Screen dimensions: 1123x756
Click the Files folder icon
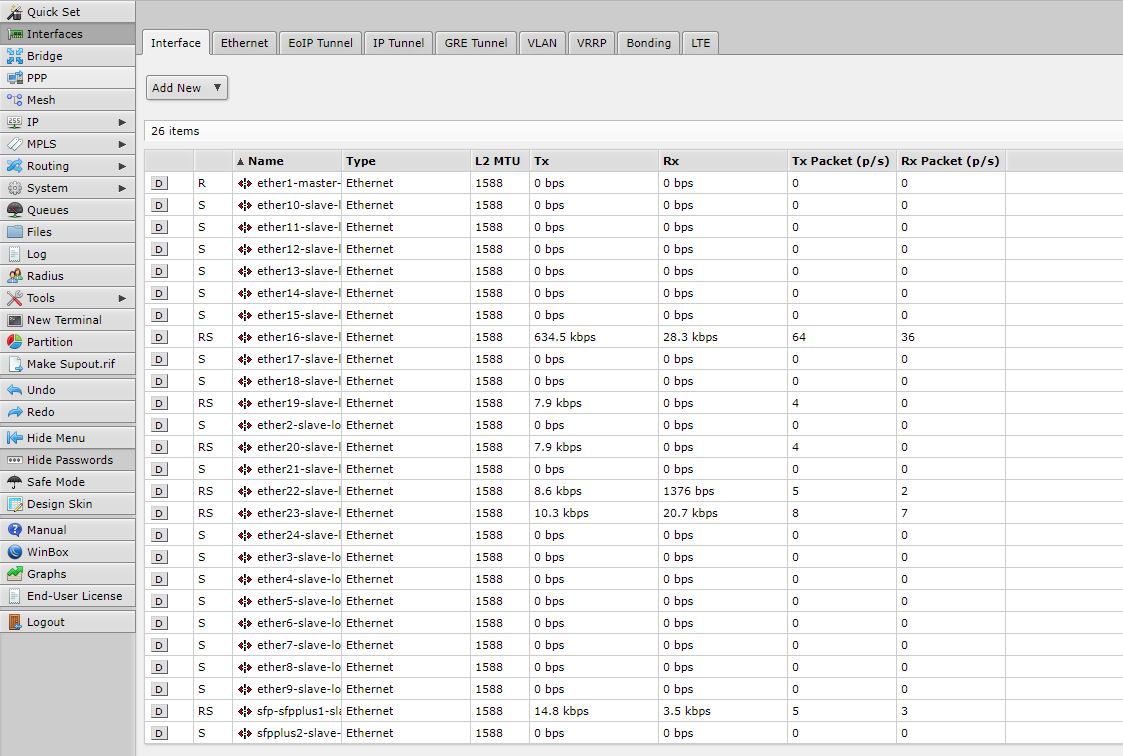[14, 232]
